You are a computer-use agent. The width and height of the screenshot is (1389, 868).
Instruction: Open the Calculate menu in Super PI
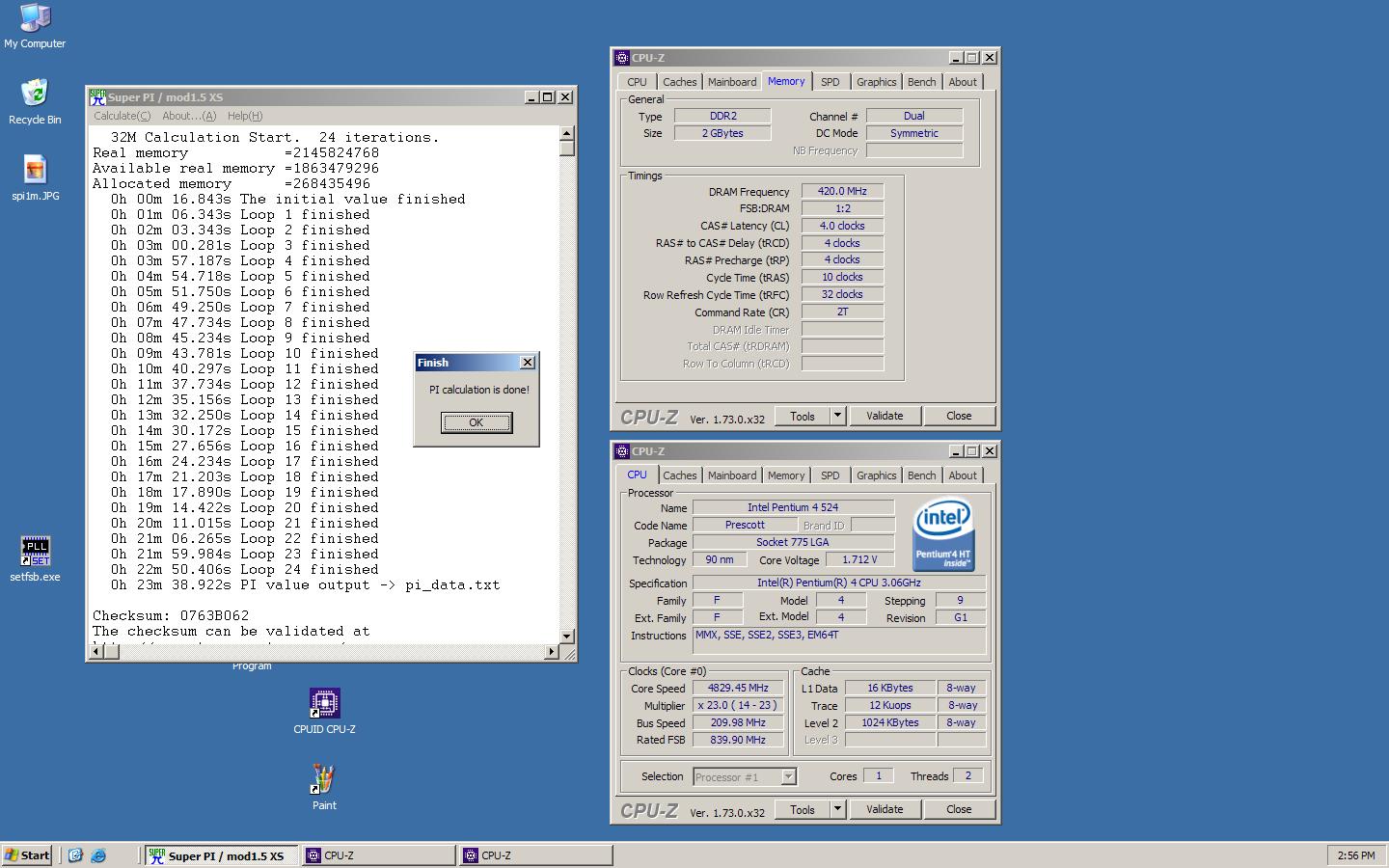point(122,116)
